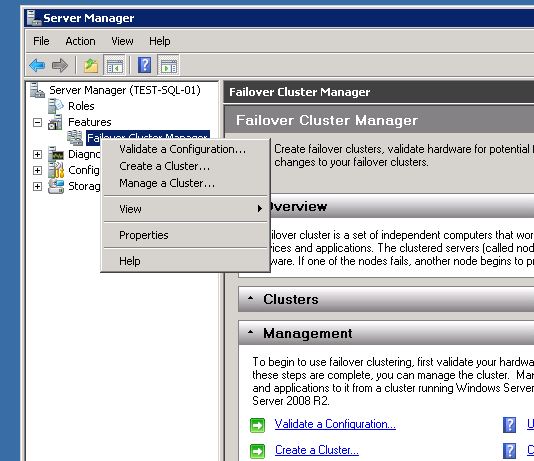The height and width of the screenshot is (461, 534).
Task: Collapse the Management section
Action: click(x=251, y=332)
